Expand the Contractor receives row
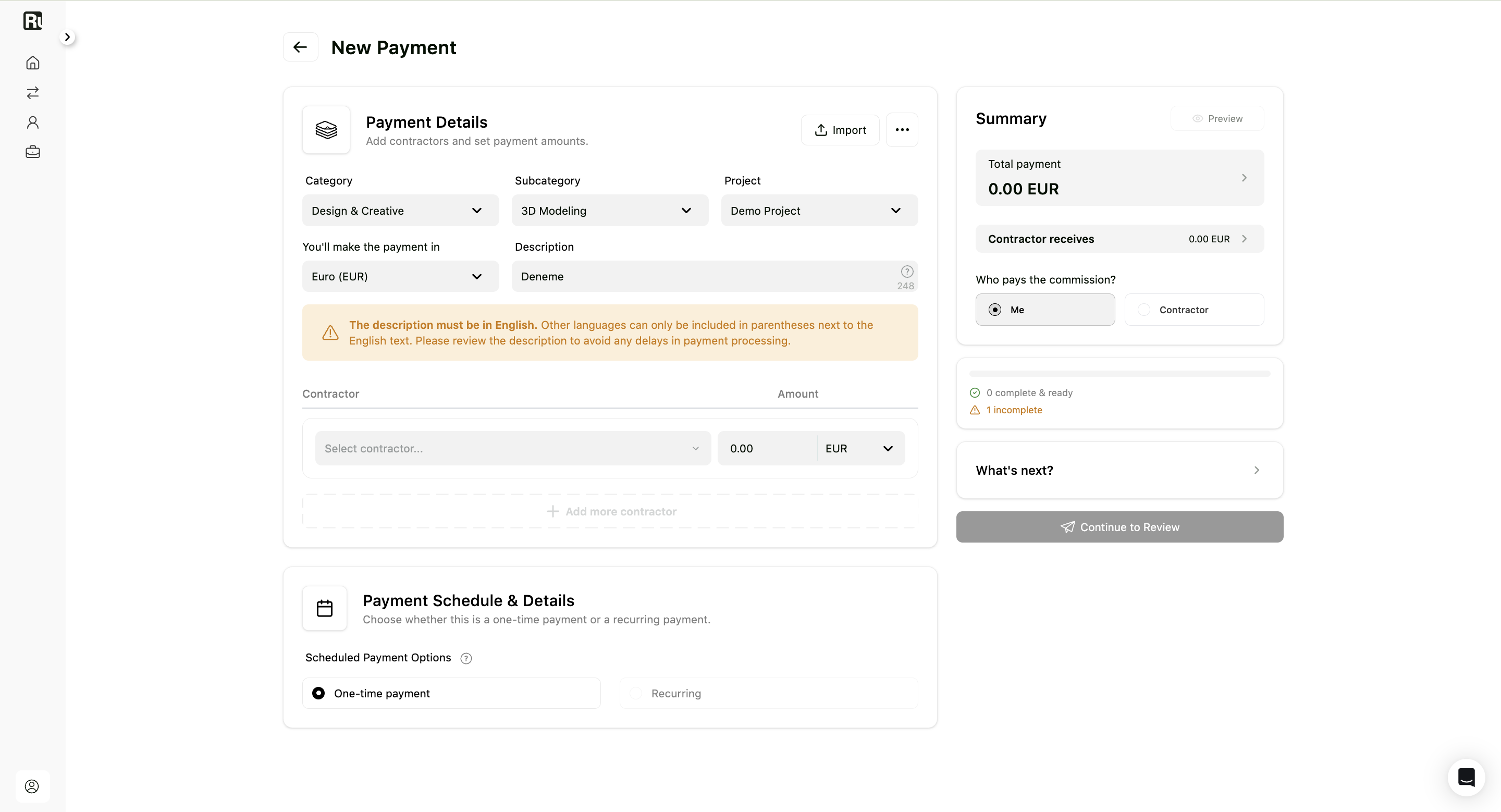The width and height of the screenshot is (1501, 812). click(x=1119, y=239)
